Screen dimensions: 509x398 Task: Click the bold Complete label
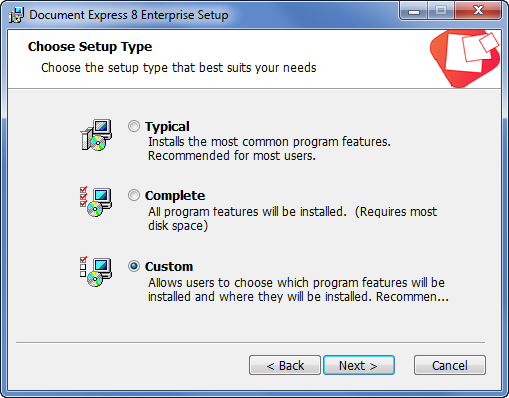175,196
